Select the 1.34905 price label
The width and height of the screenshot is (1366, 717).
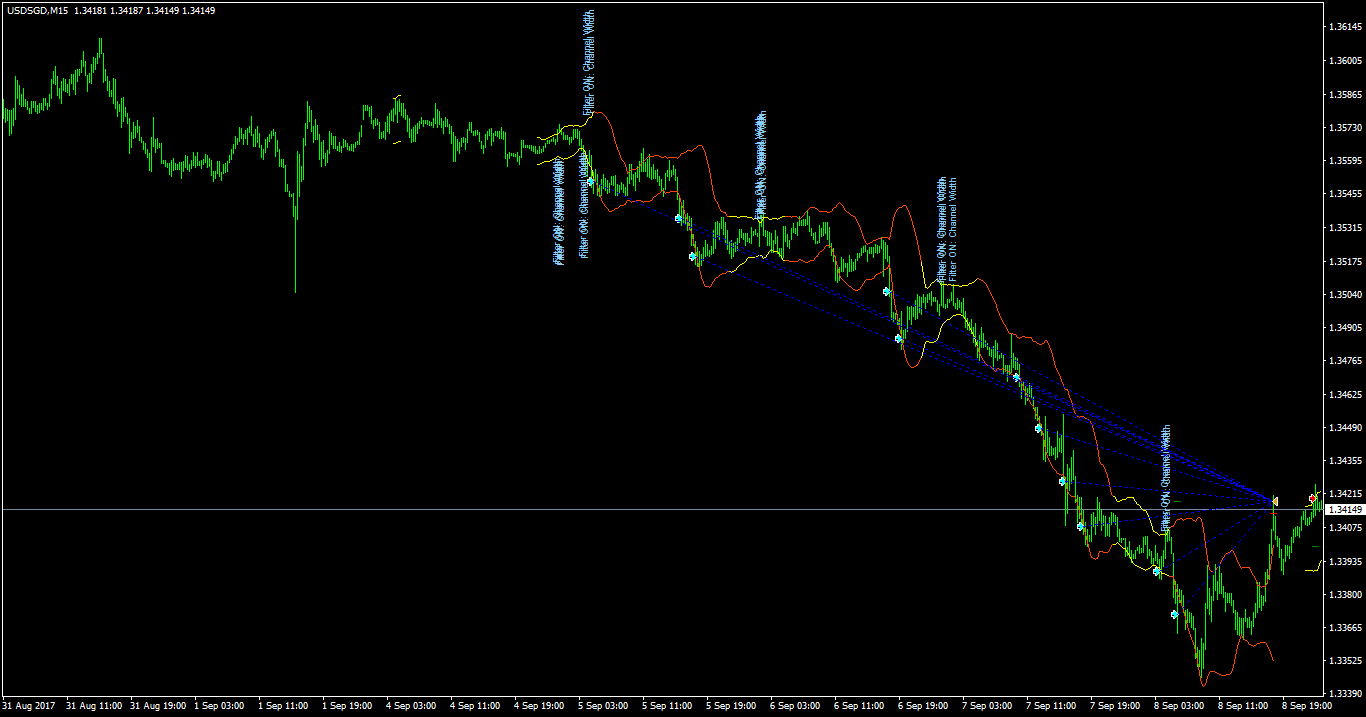click(x=1344, y=327)
